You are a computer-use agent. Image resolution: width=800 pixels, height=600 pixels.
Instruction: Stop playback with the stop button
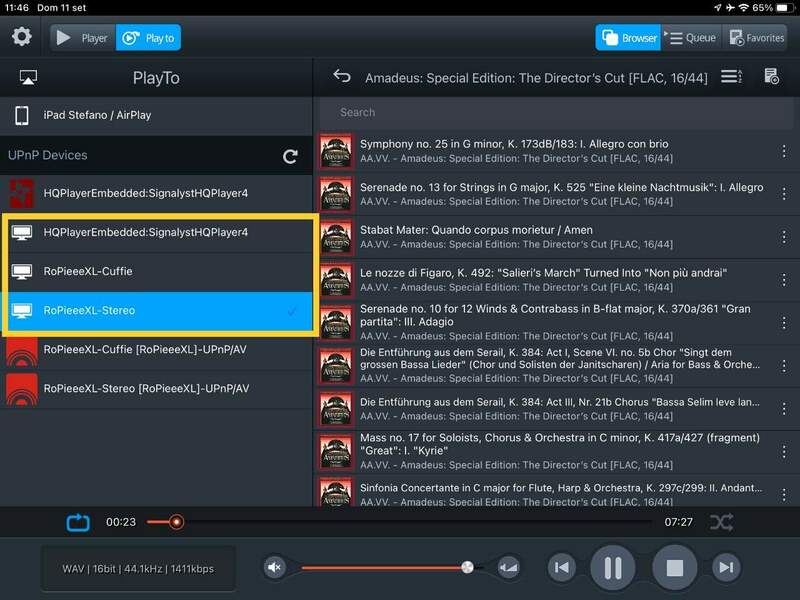[674, 568]
